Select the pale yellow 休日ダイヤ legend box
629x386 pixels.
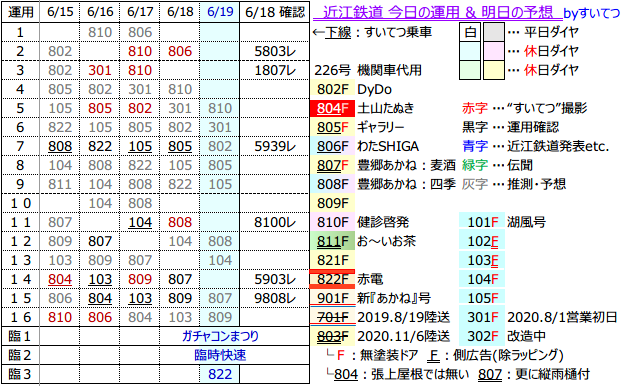[x=494, y=70]
